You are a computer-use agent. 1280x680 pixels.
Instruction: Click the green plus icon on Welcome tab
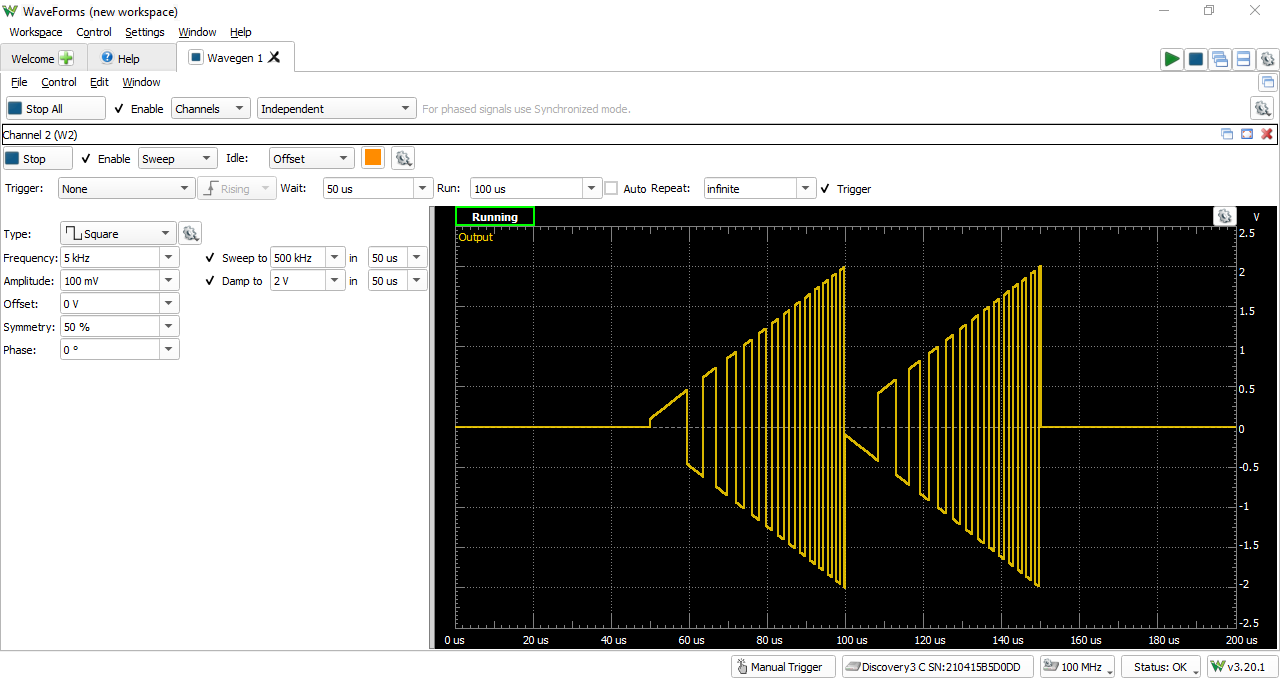point(66,58)
